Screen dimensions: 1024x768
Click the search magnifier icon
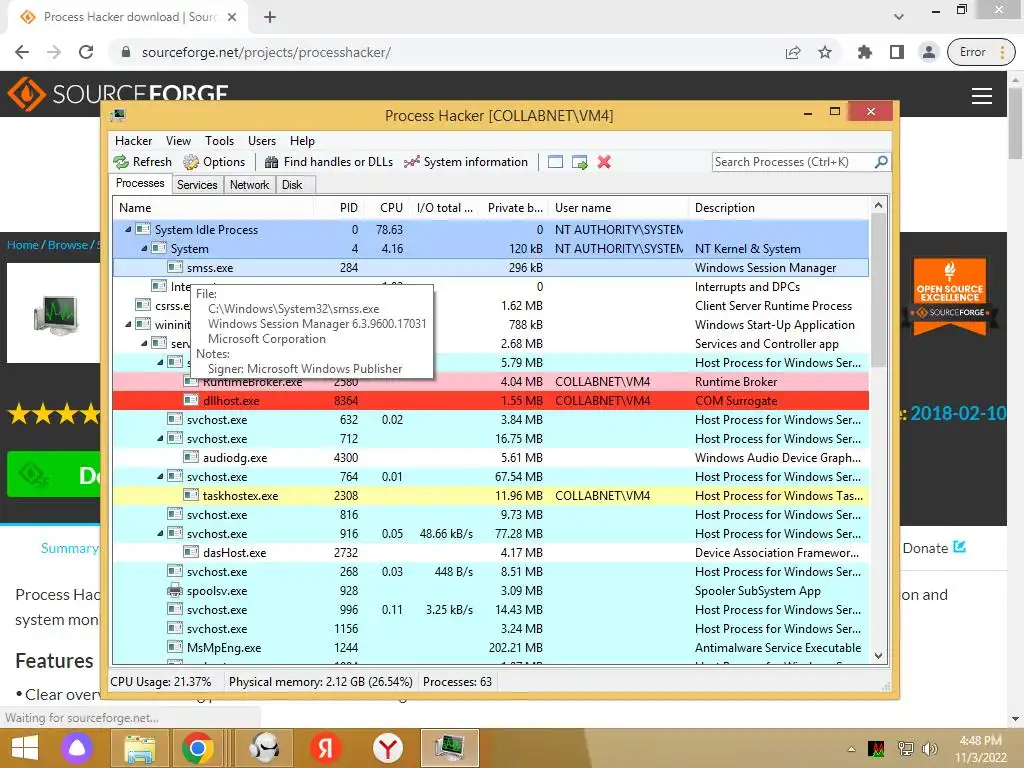(881, 161)
